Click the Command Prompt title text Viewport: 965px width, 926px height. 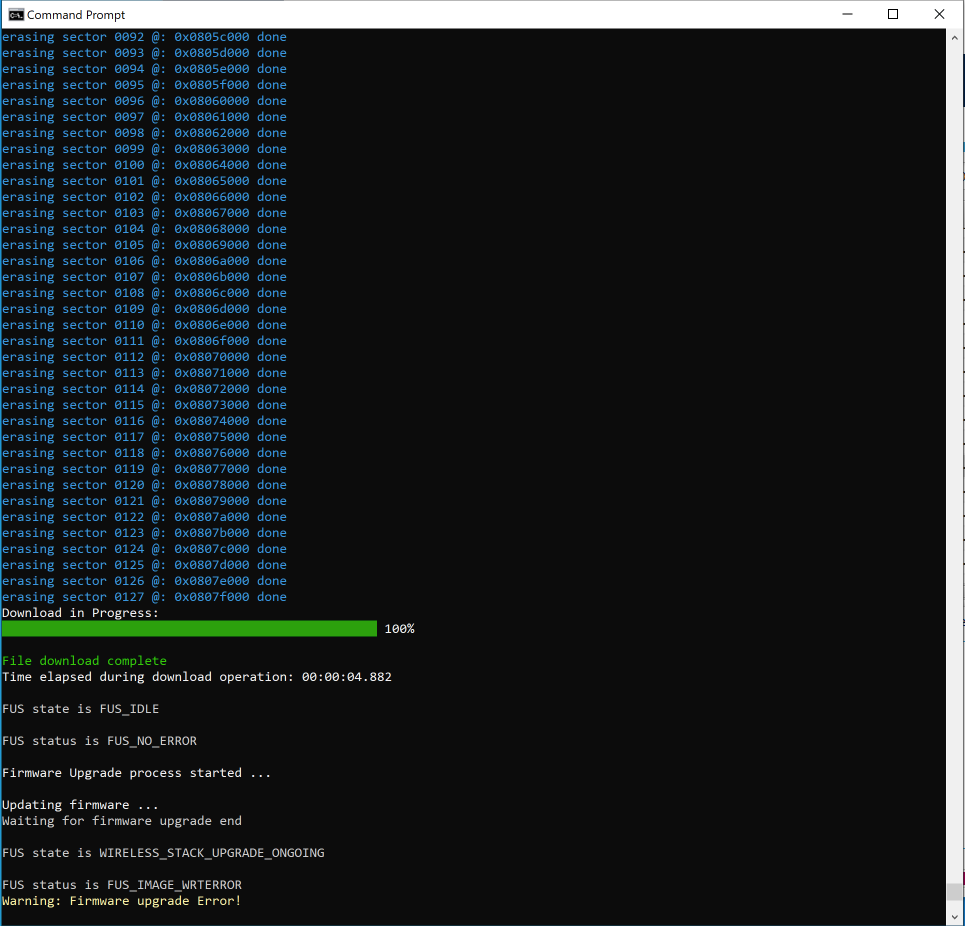pyautogui.click(x=76, y=15)
